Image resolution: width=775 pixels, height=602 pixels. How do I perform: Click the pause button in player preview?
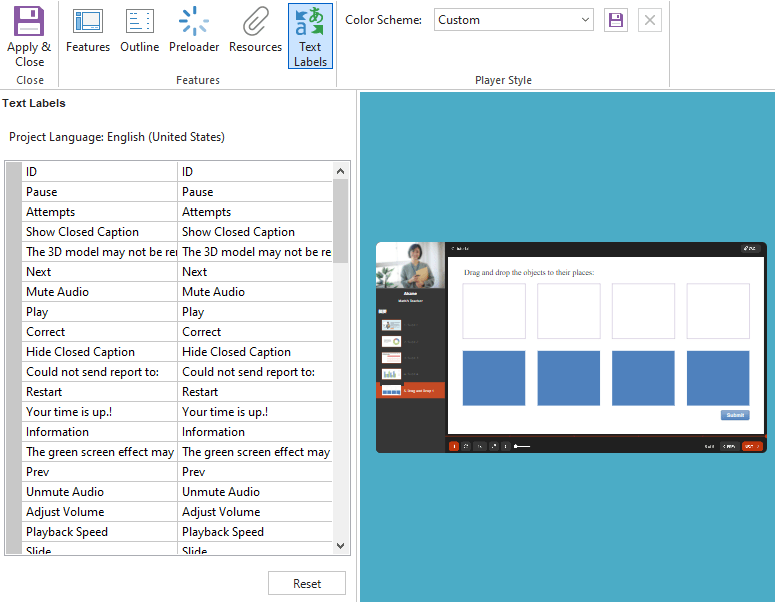[x=454, y=446]
